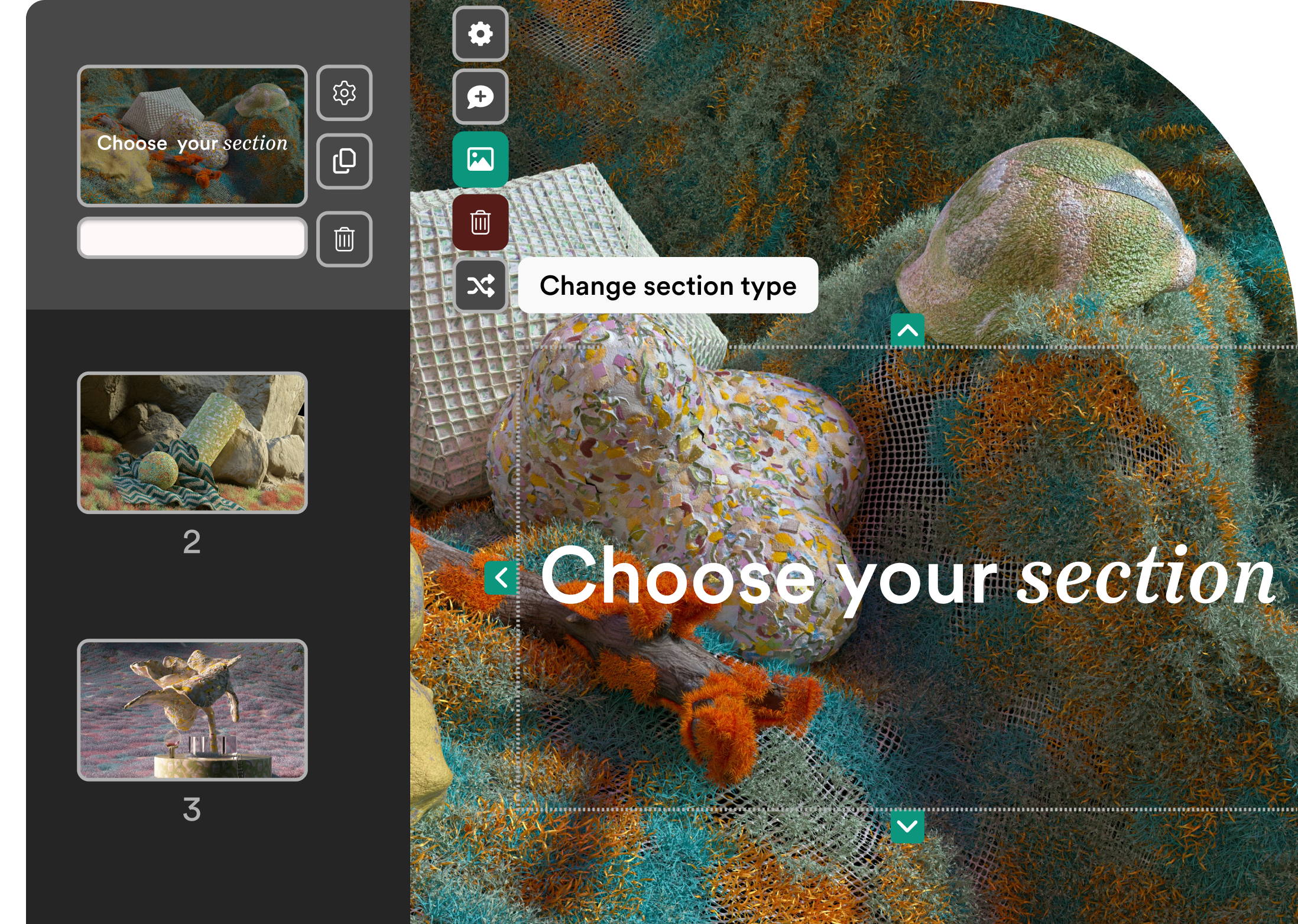Click the white slide name input field
Image resolution: width=1298 pixels, height=924 pixels.
[192, 237]
